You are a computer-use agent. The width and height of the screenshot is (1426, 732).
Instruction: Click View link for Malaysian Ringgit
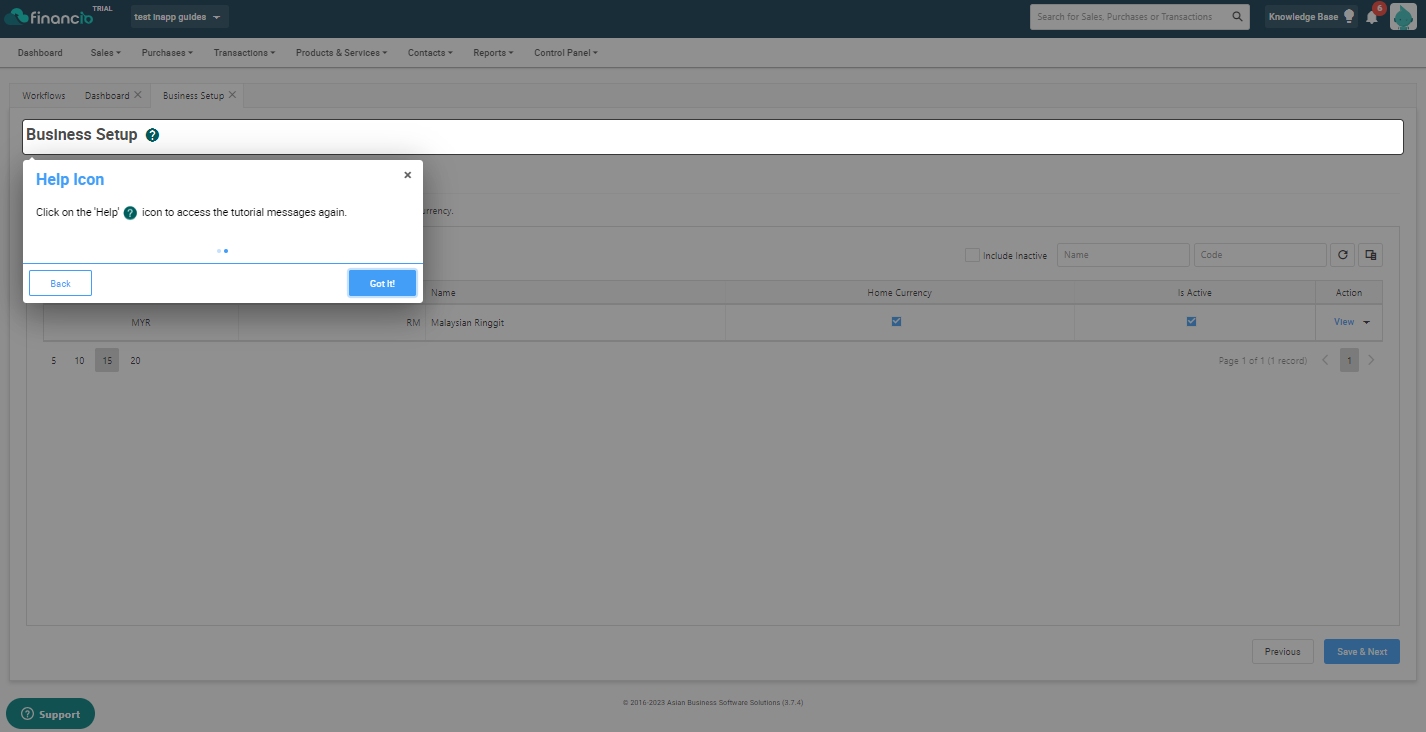(1344, 322)
